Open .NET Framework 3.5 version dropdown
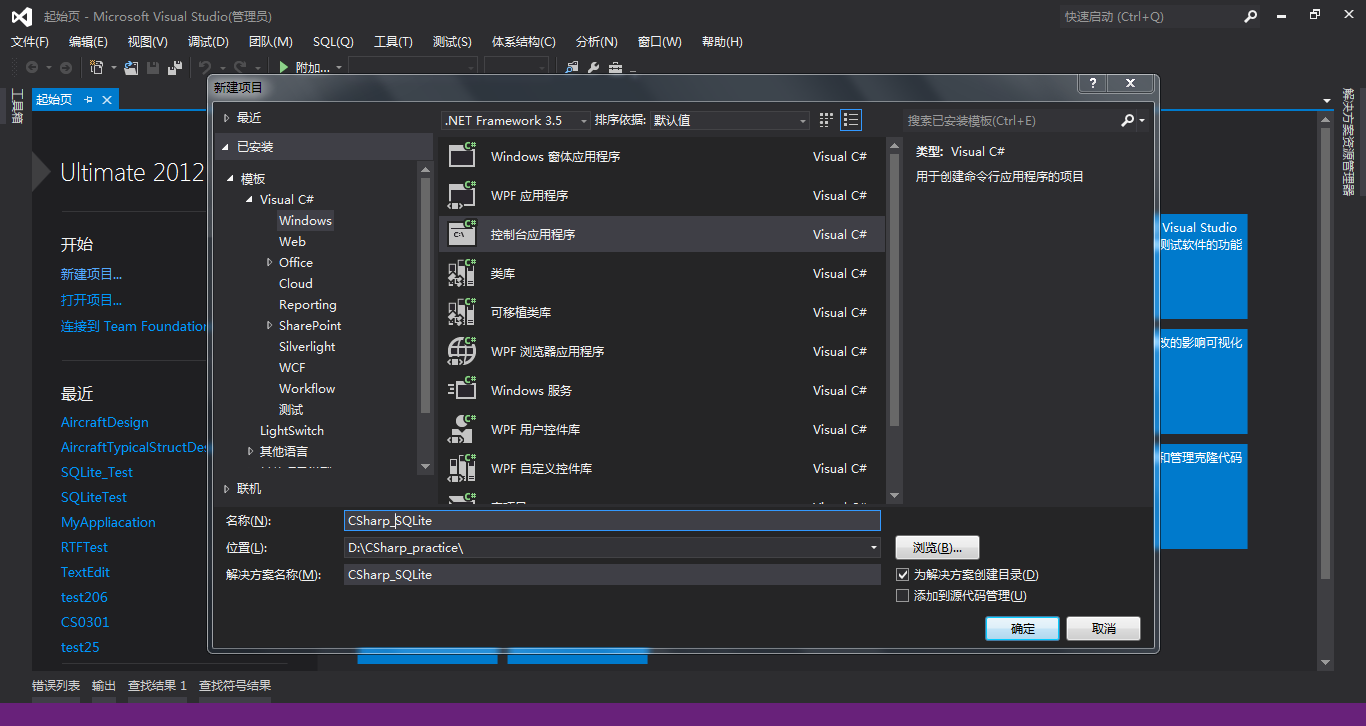1366x726 pixels. [516, 120]
